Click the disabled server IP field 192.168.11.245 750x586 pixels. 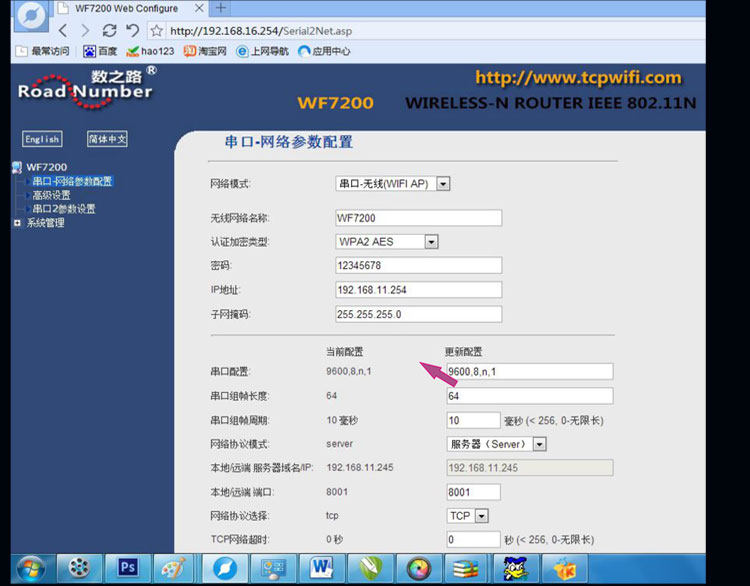click(x=529, y=467)
